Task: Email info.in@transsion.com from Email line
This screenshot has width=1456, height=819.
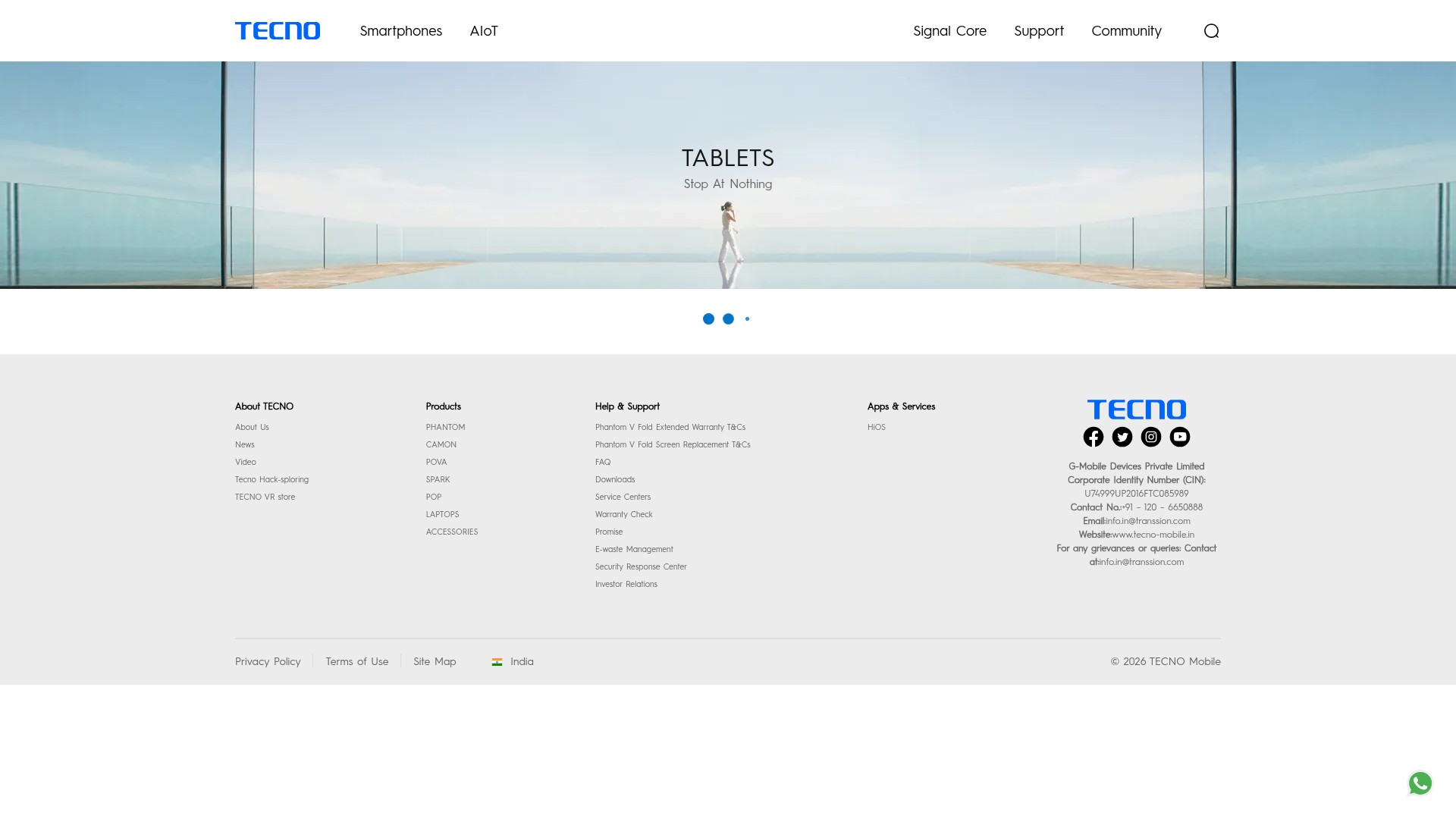Action: [x=1148, y=521]
